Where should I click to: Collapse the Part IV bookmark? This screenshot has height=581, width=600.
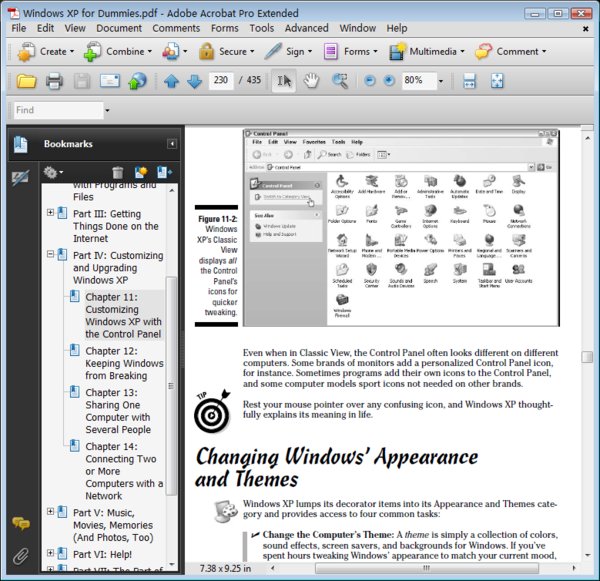click(x=51, y=254)
